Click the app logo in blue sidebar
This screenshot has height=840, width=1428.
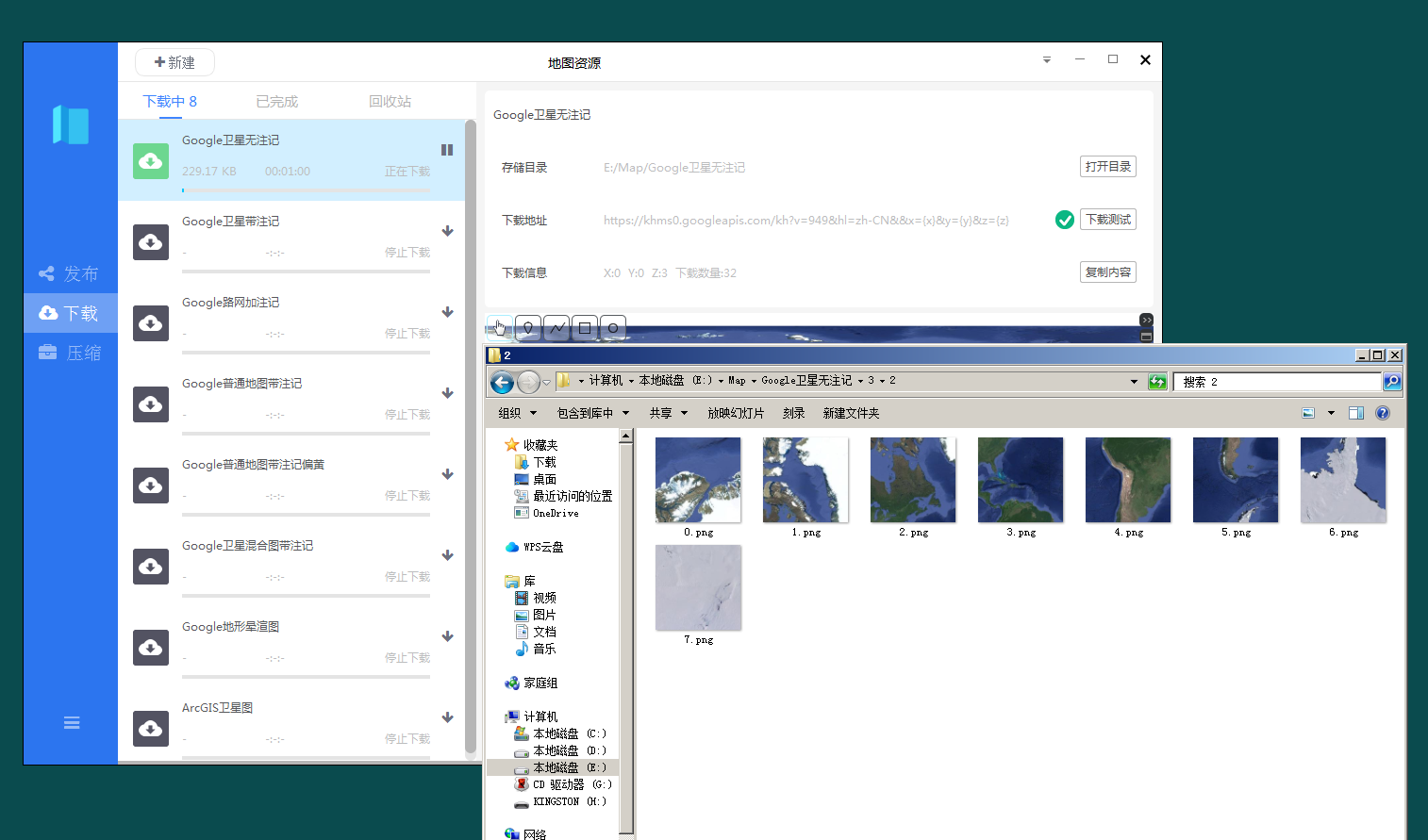71,124
